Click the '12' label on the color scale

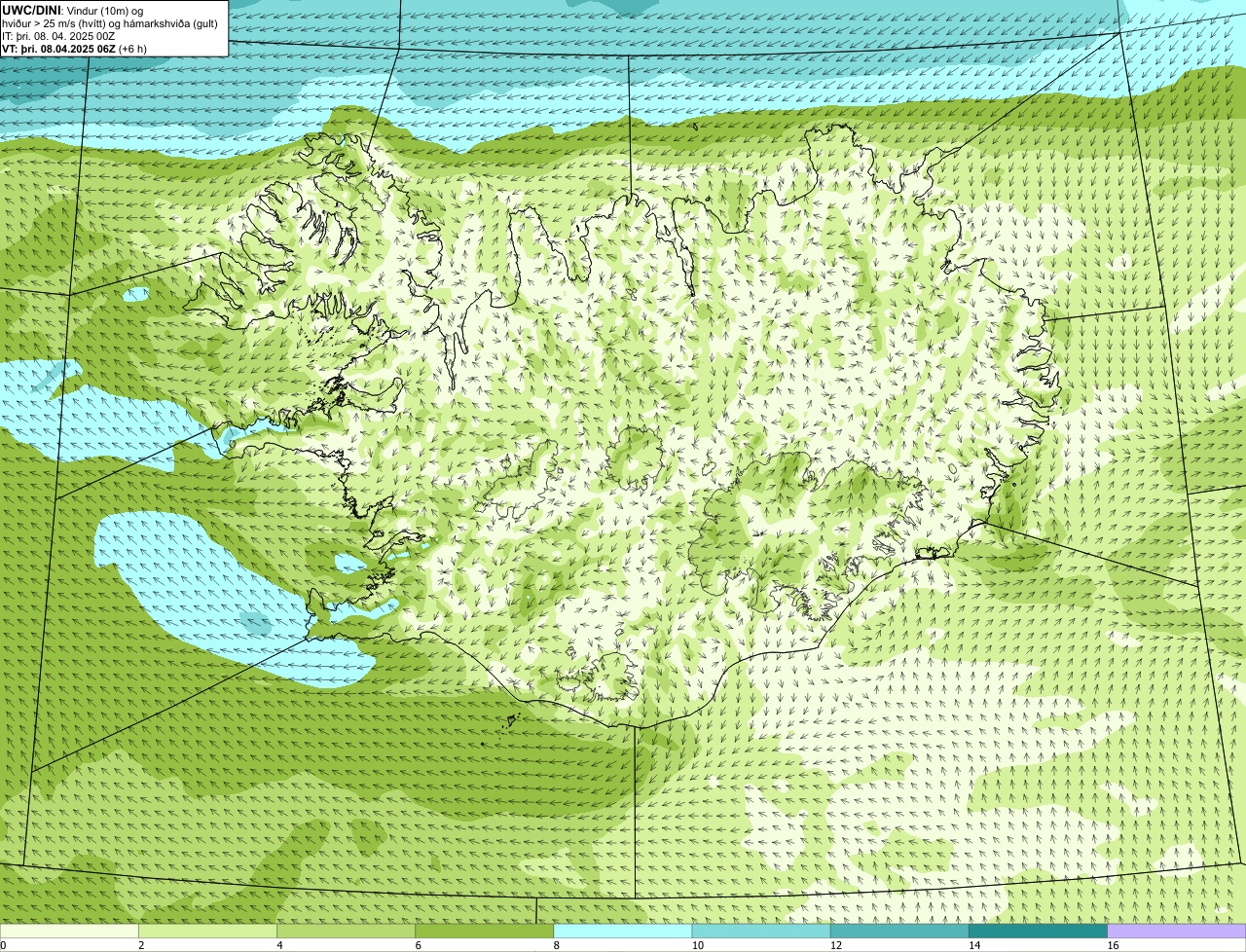coord(836,945)
